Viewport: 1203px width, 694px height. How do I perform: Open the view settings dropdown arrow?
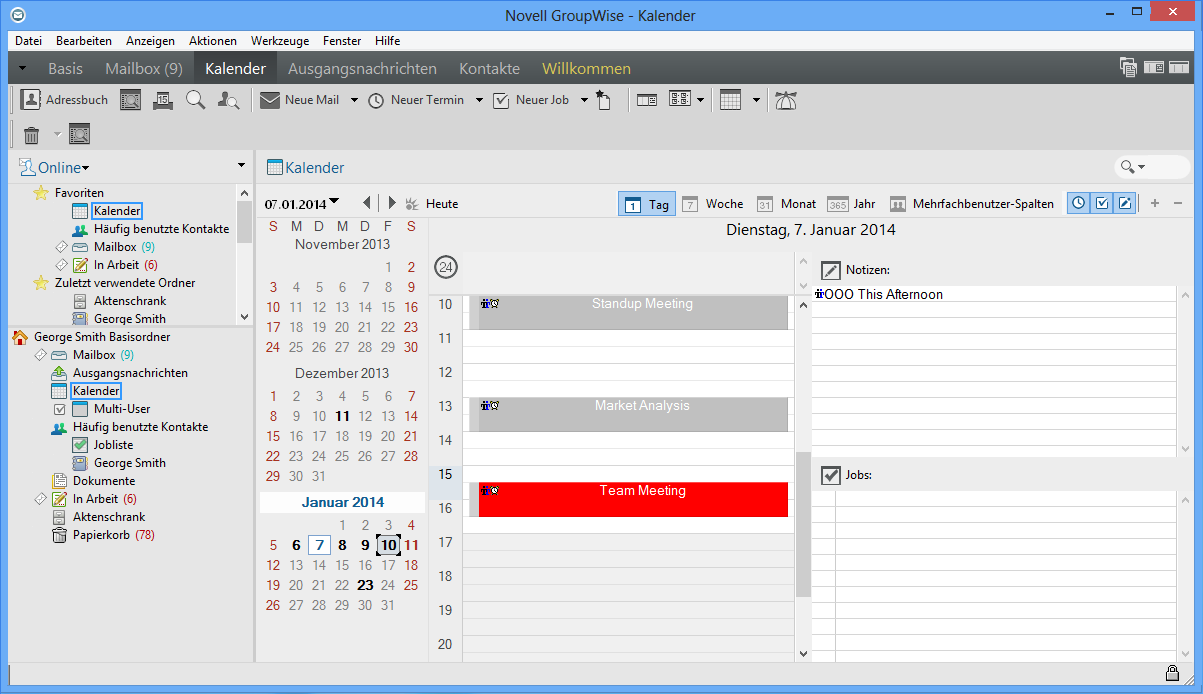coord(701,100)
